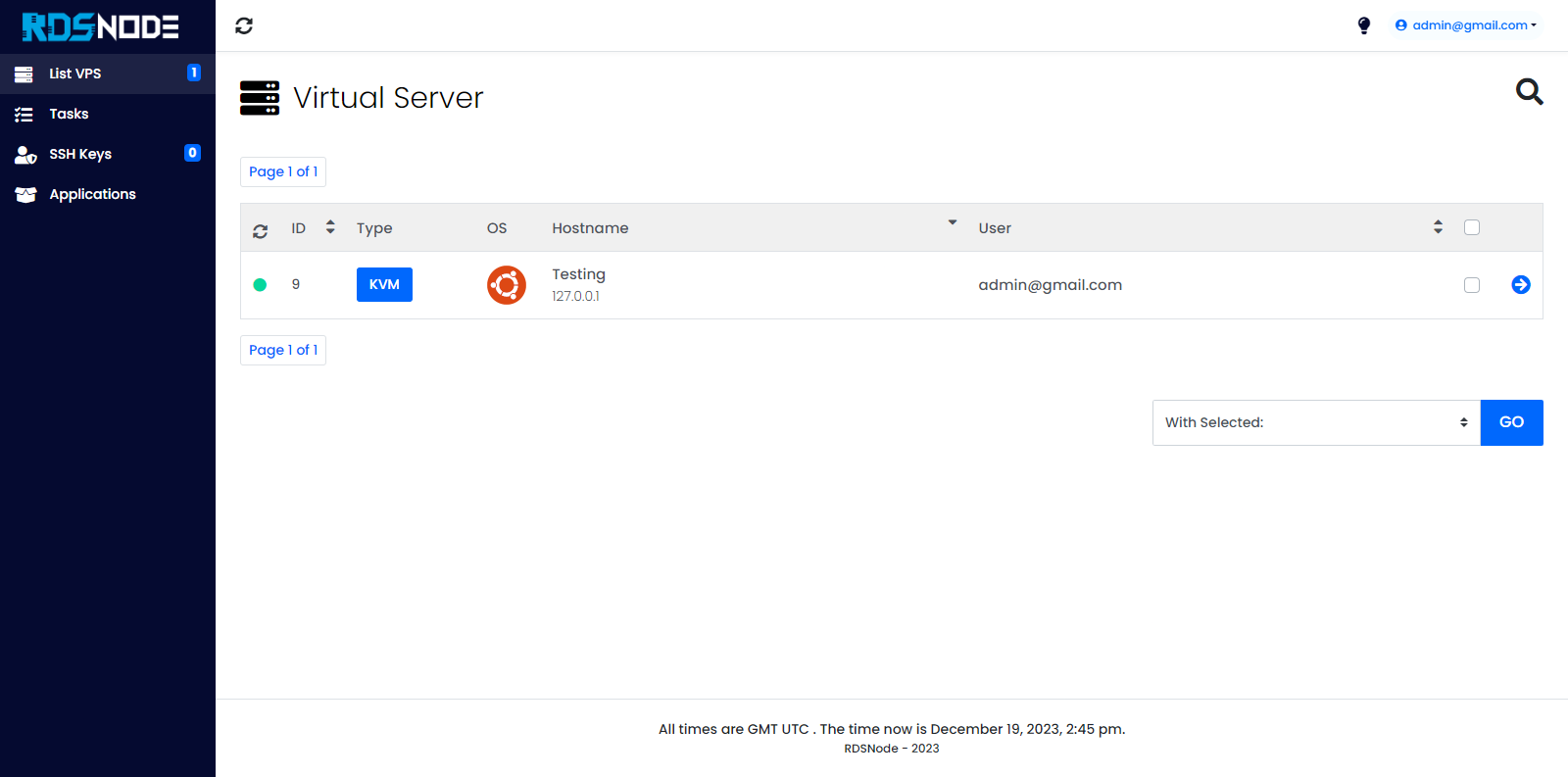Open List VPS in sidebar

coord(75,73)
